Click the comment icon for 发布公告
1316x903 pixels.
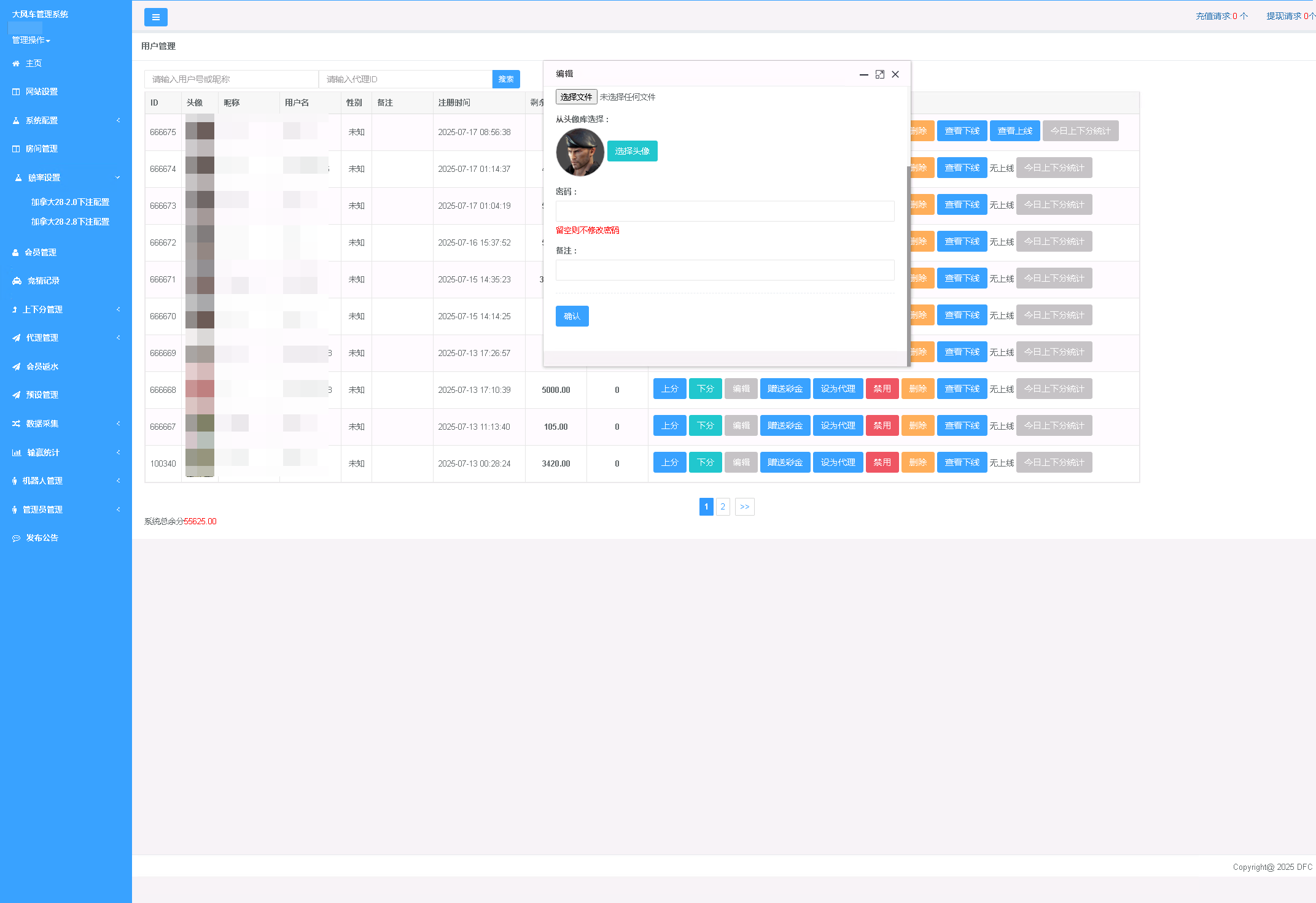[x=16, y=538]
